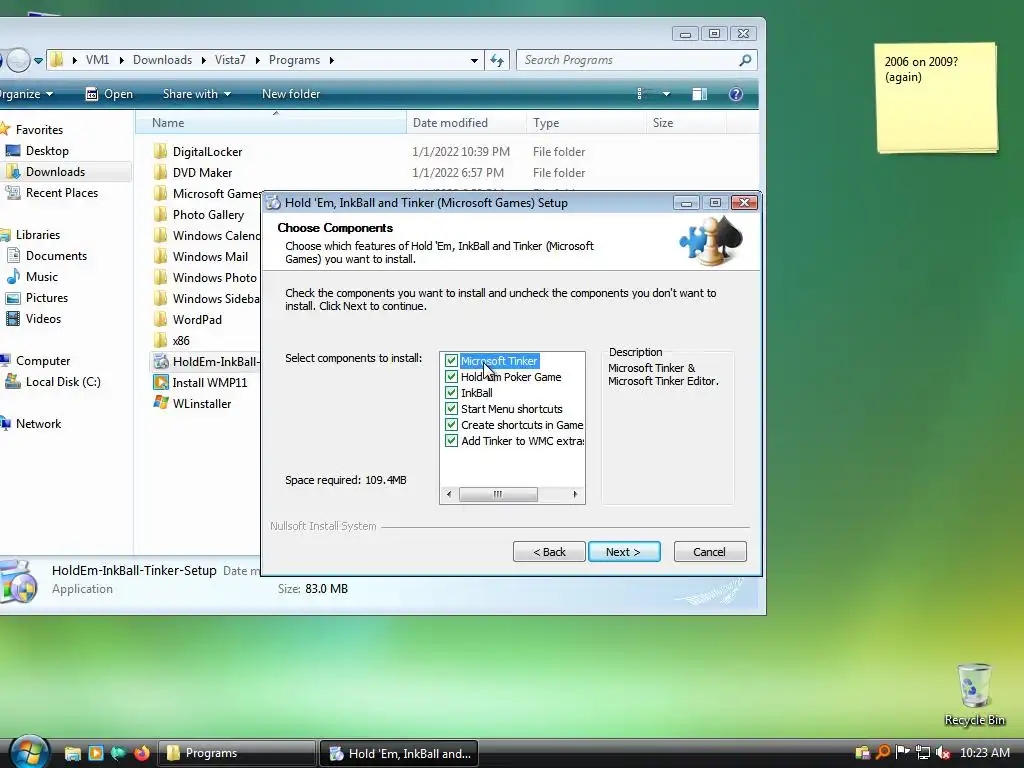Uncheck Add Tinker to WMC extras
The image size is (1024, 768).
451,441
